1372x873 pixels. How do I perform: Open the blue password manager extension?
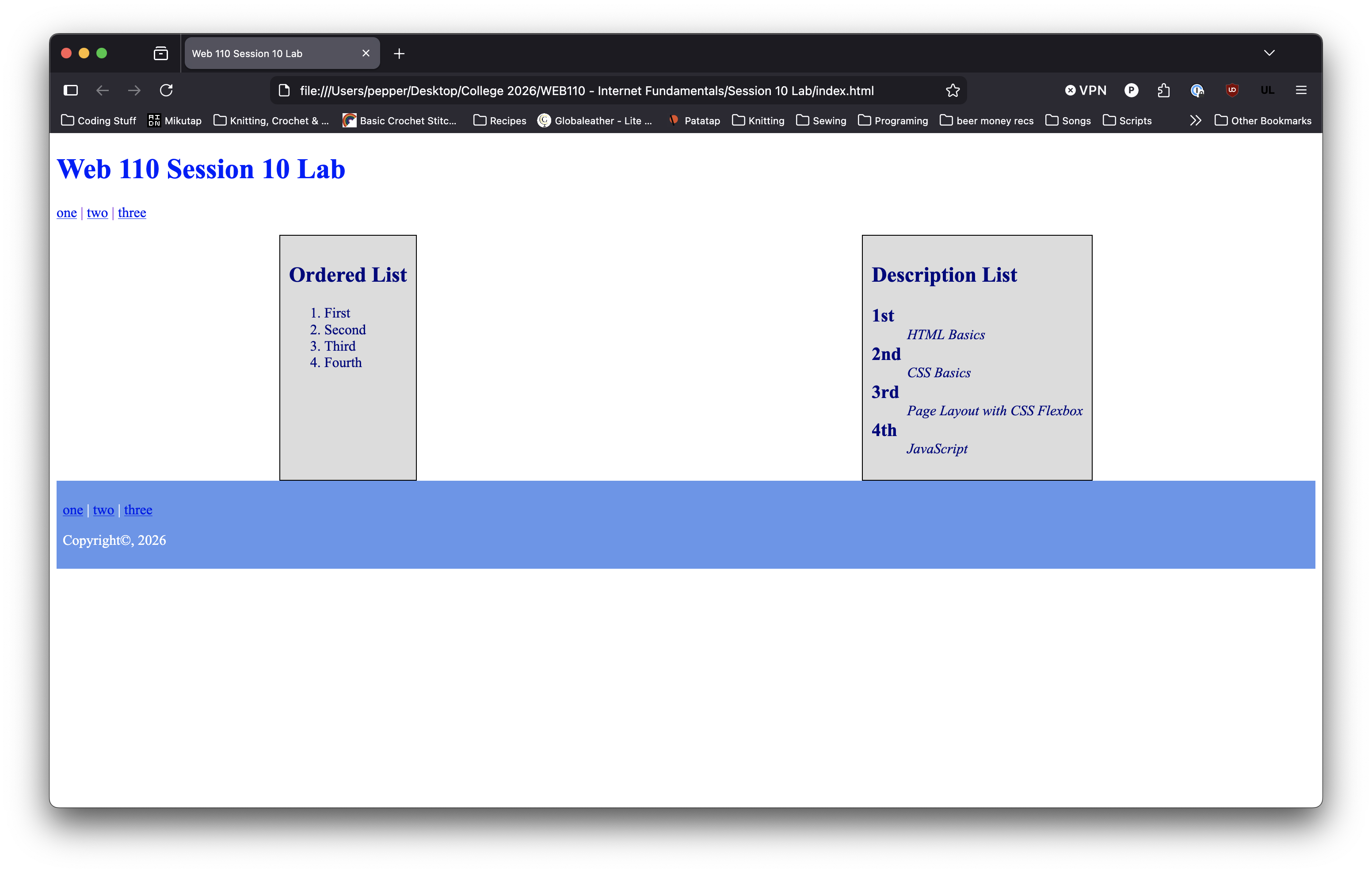1197,90
